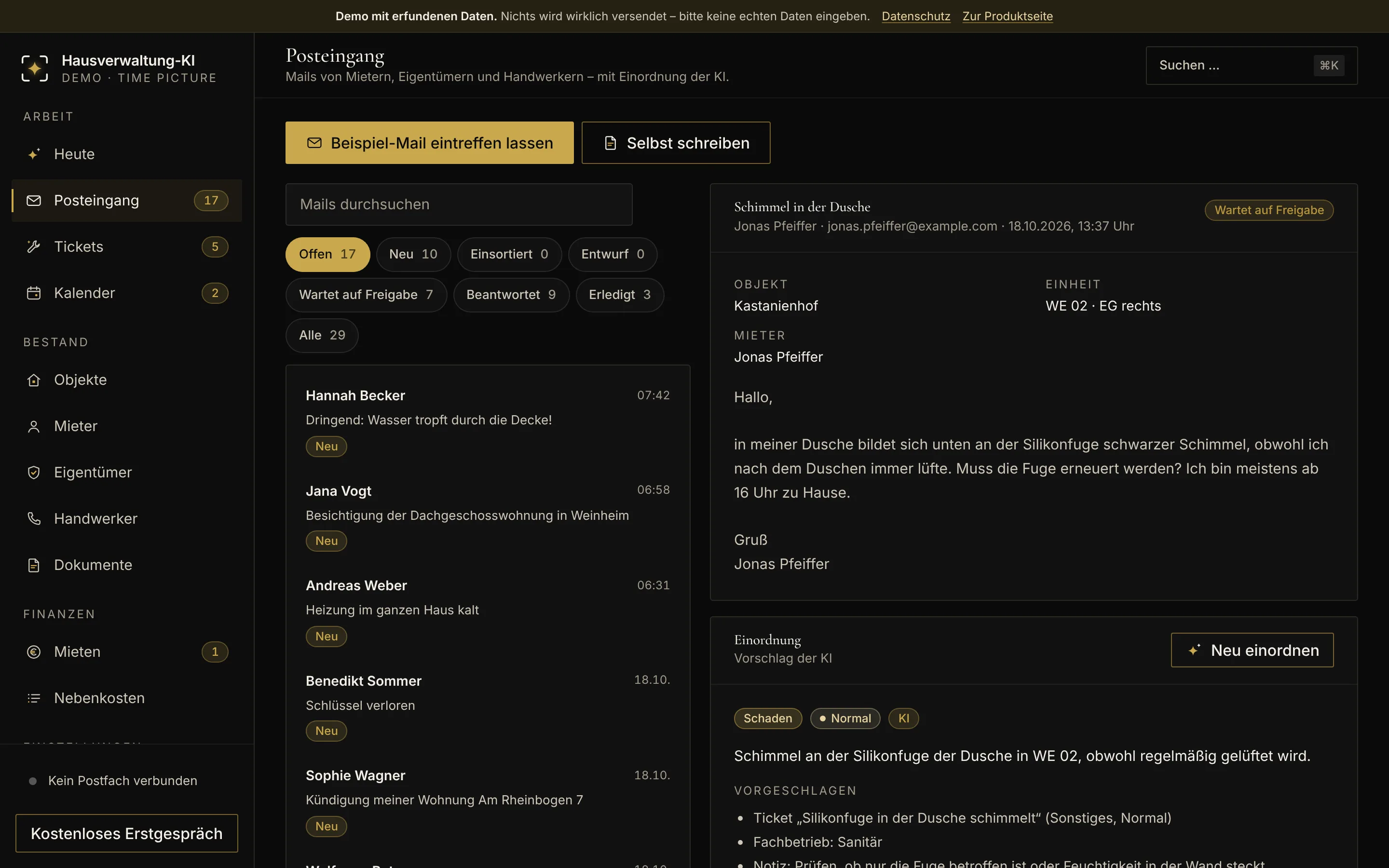The image size is (1389, 868).
Task: Open Andreas Weber's Heizung mail
Action: tap(488, 611)
